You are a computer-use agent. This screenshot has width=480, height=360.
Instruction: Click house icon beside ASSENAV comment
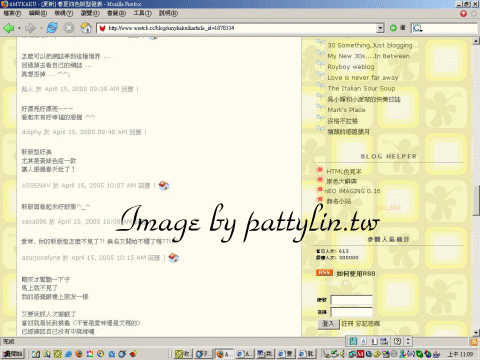coord(164,186)
